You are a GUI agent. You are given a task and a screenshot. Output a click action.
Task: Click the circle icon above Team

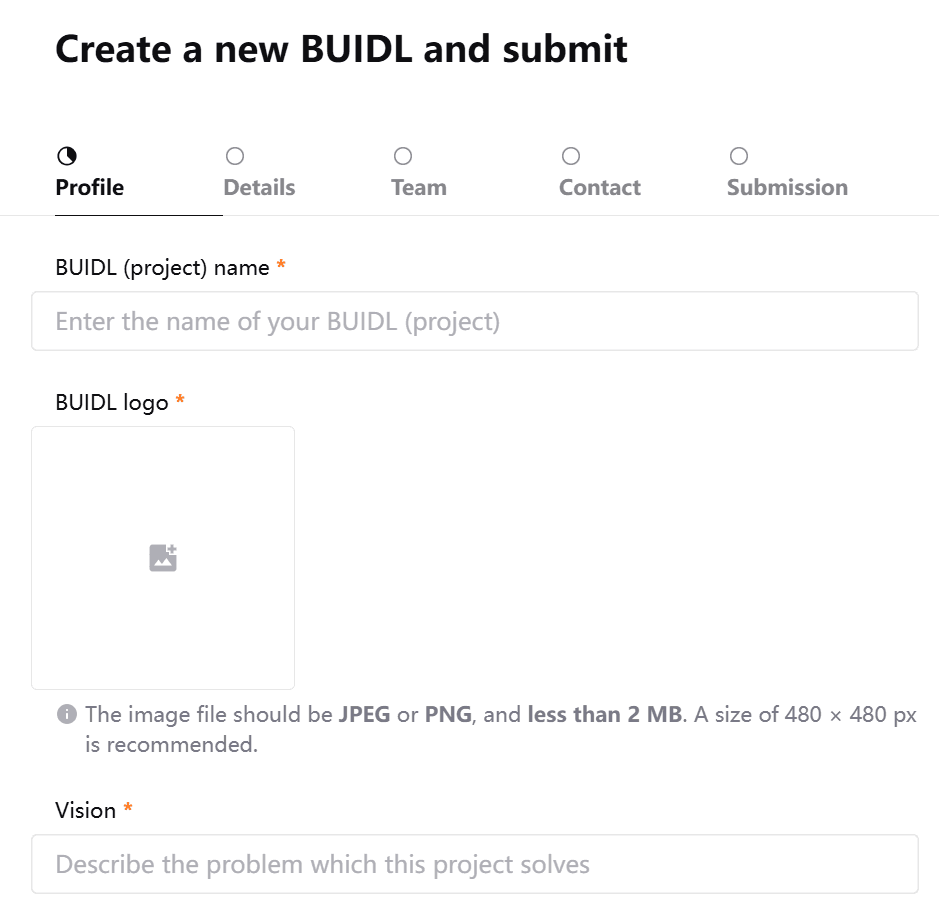click(403, 156)
